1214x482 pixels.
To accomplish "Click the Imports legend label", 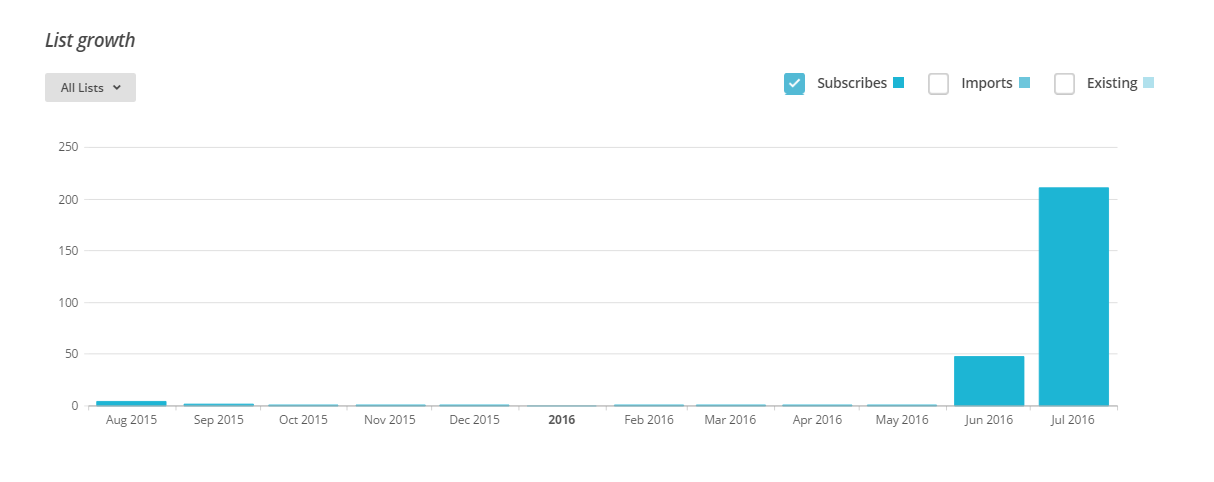I will (987, 83).
